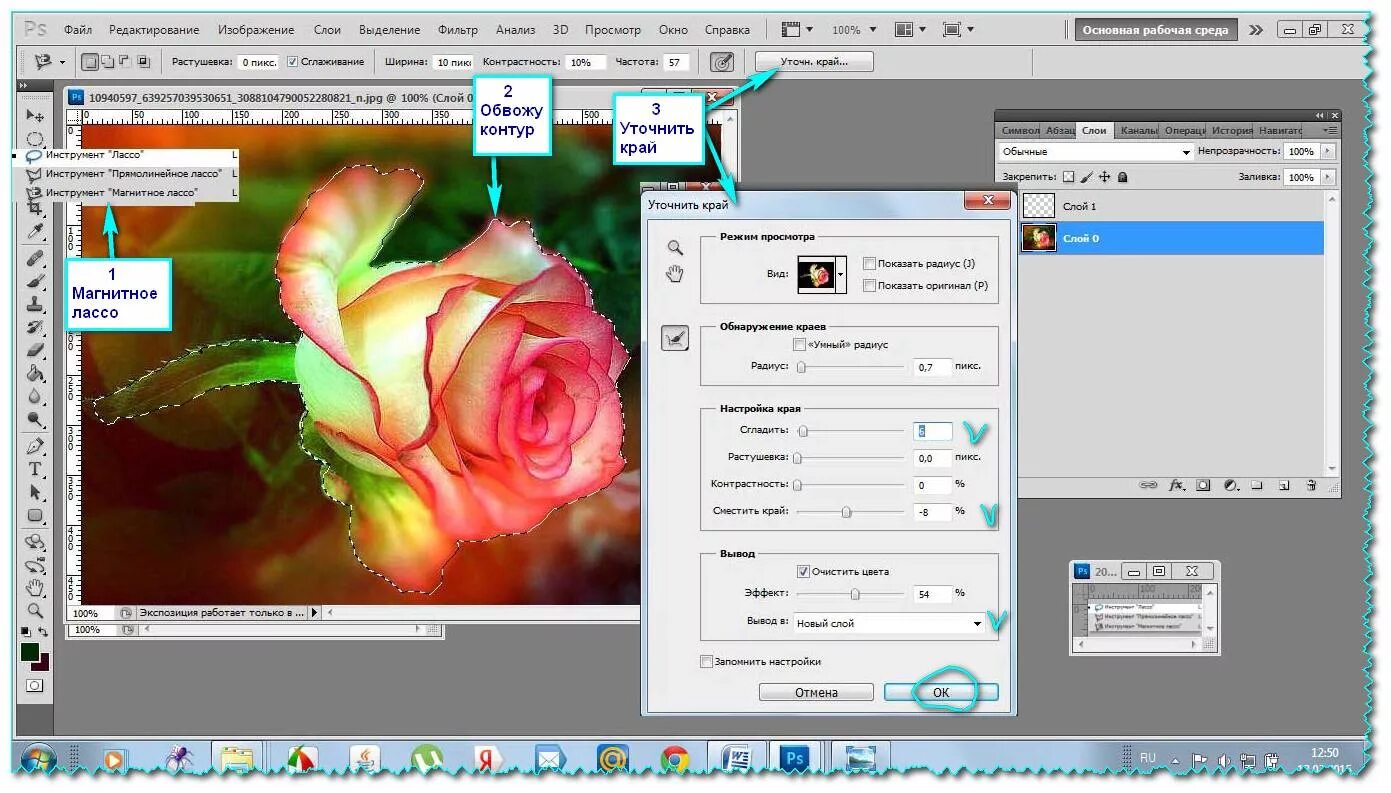Image resolution: width=1391 pixels, height=793 pixels.
Task: Open the Заливка slider arrow
Action: 1328,177
